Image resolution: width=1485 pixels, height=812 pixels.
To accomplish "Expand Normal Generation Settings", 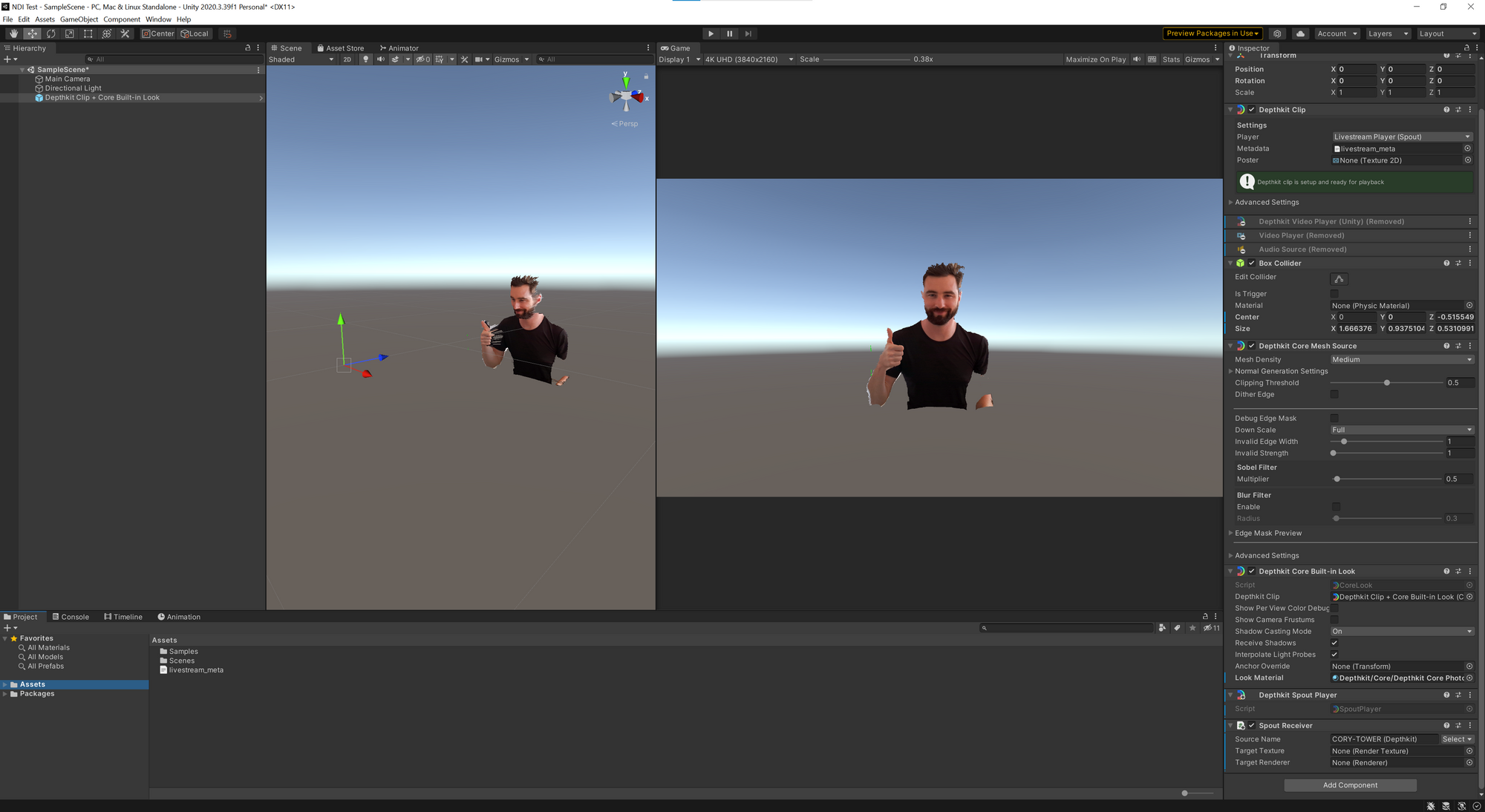I will coord(1281,371).
